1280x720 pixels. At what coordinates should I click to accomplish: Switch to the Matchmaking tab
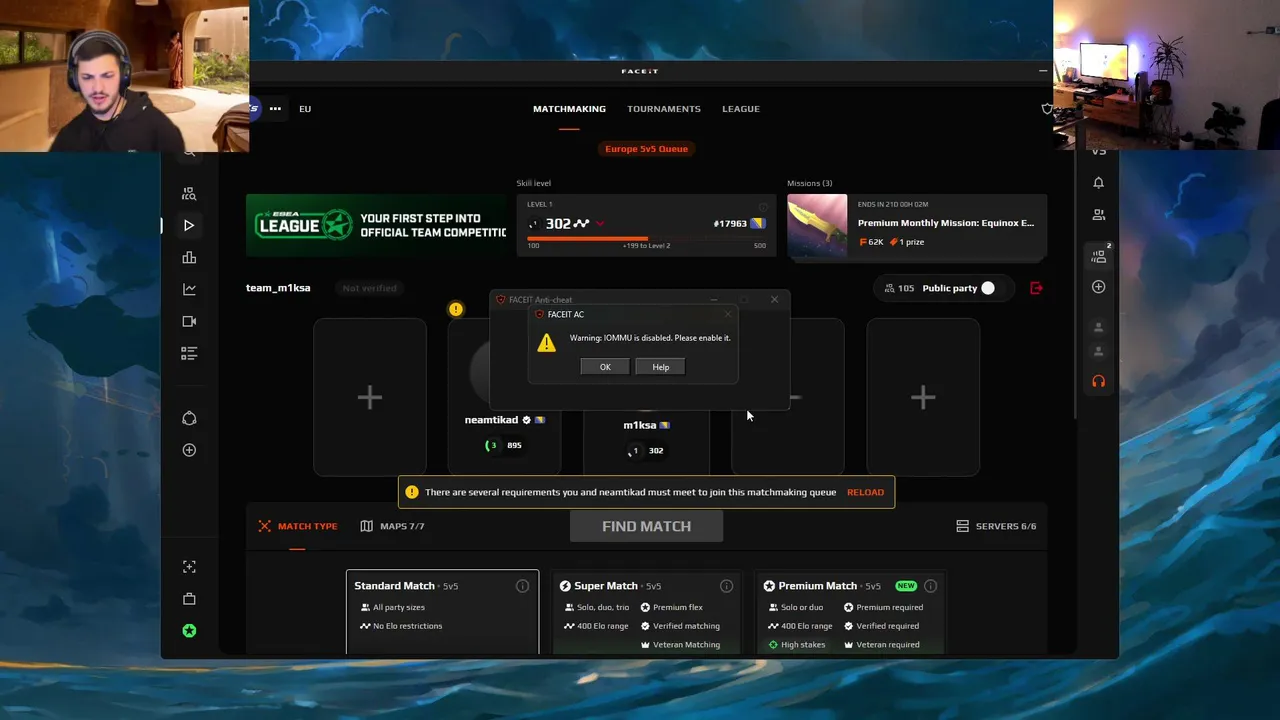pos(569,109)
